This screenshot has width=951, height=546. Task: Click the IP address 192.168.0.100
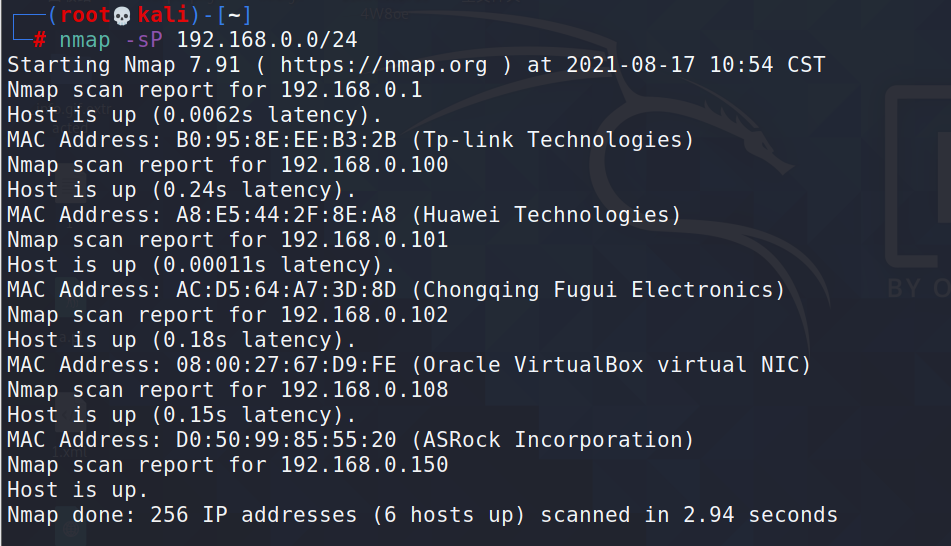coord(364,165)
